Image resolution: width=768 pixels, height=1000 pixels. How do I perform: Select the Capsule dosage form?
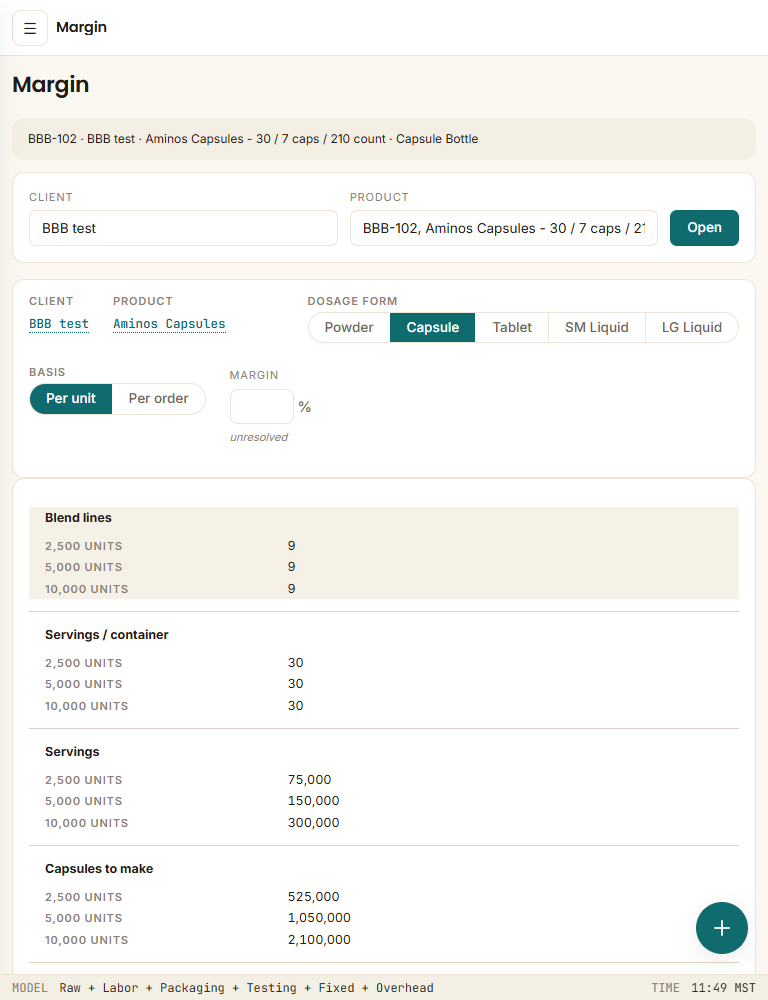432,327
